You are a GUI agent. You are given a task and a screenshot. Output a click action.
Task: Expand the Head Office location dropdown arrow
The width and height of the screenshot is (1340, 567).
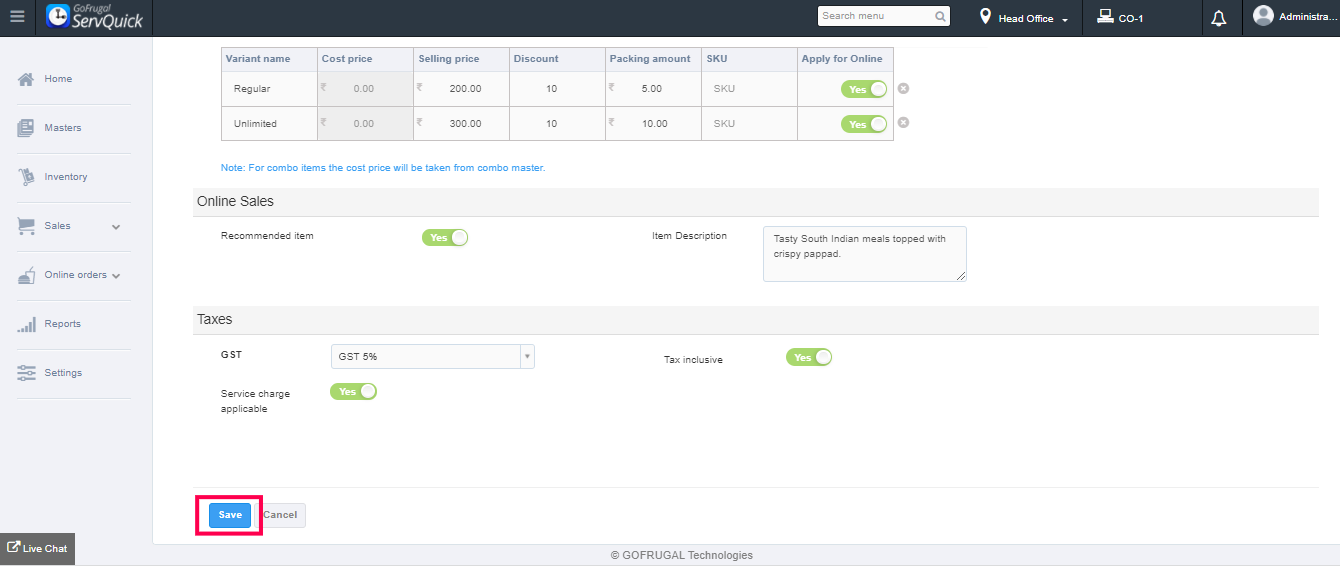1065,20
